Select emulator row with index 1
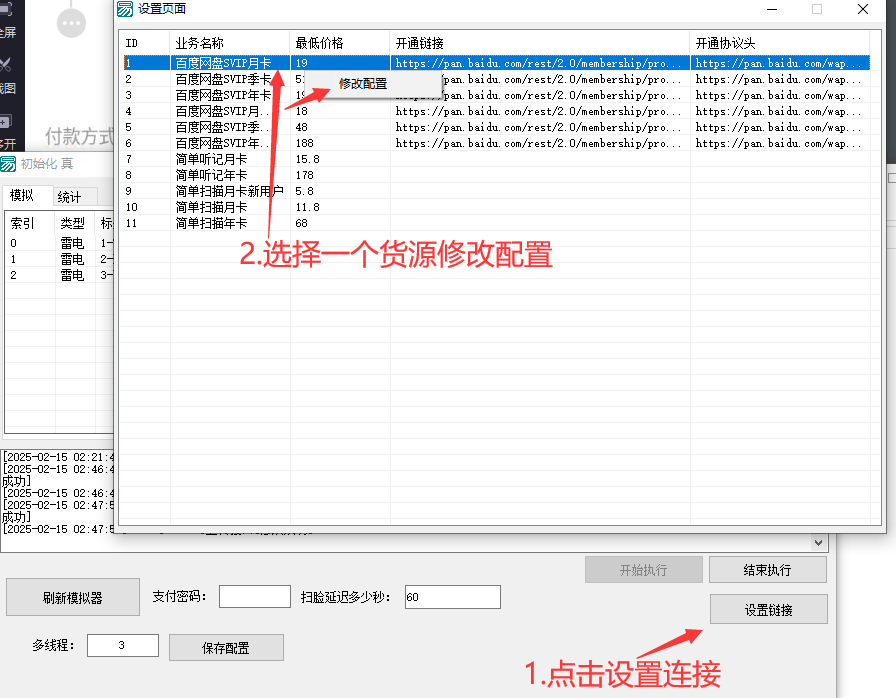This screenshot has width=896, height=698. pos(59,259)
